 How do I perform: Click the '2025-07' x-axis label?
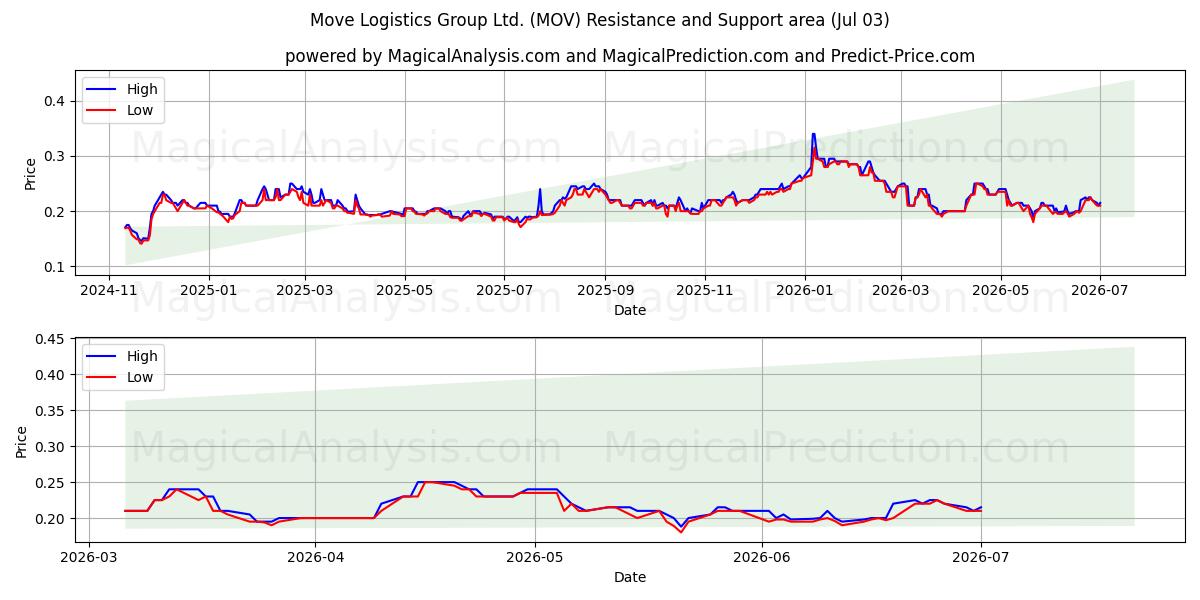pos(504,291)
